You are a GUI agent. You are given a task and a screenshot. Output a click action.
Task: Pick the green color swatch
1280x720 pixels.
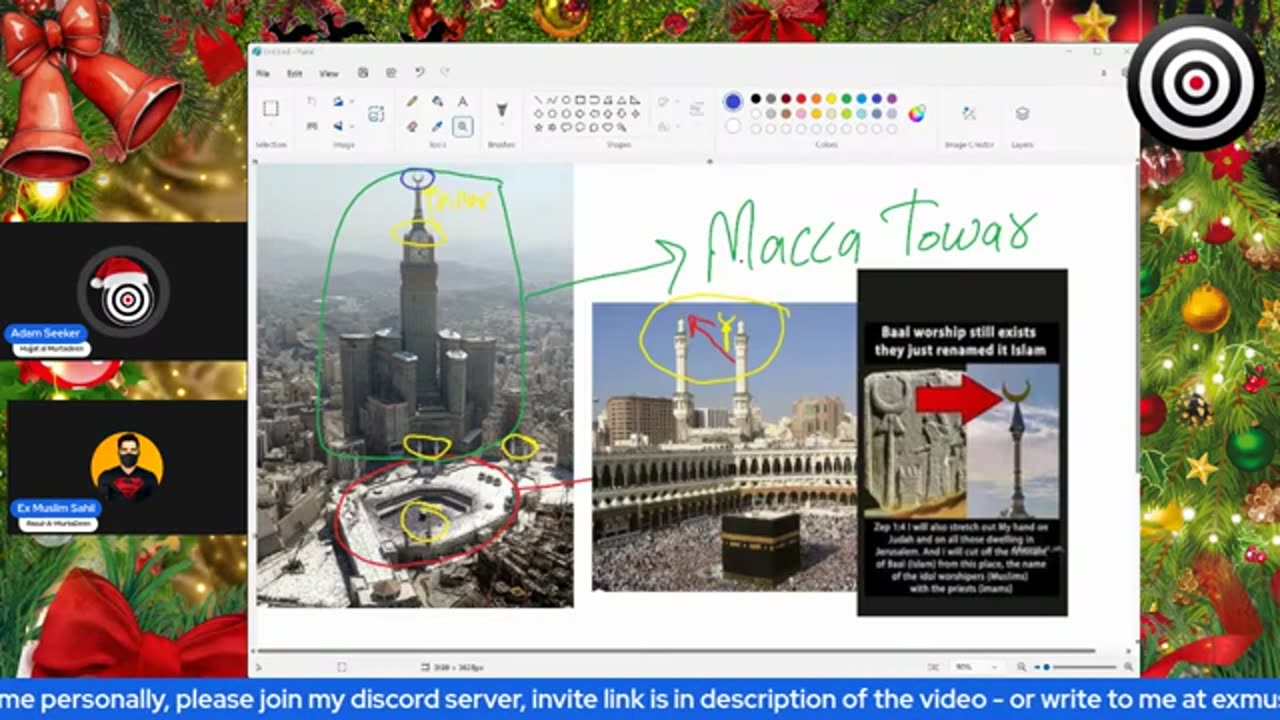[x=846, y=99]
